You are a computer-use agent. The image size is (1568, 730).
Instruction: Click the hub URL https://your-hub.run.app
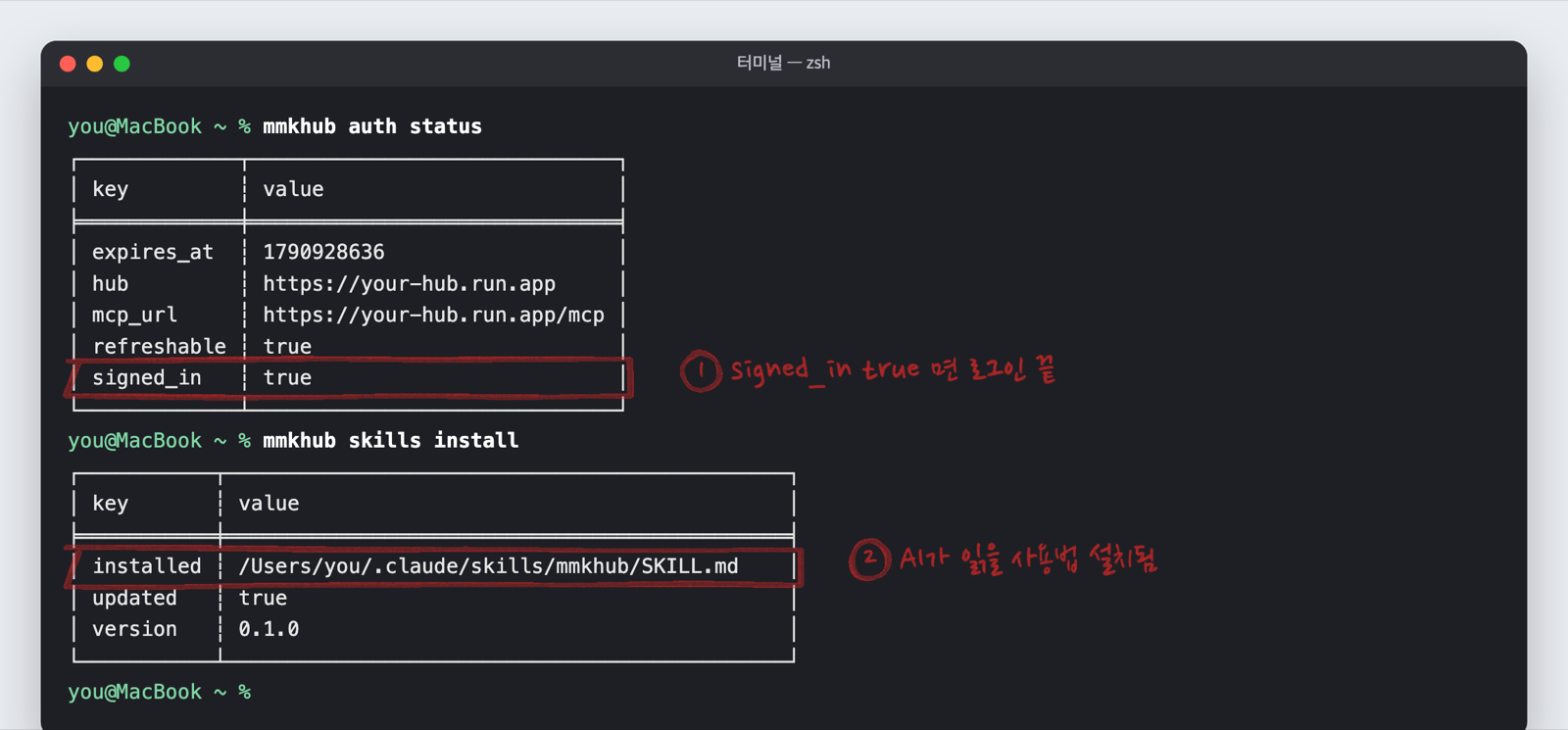click(409, 283)
